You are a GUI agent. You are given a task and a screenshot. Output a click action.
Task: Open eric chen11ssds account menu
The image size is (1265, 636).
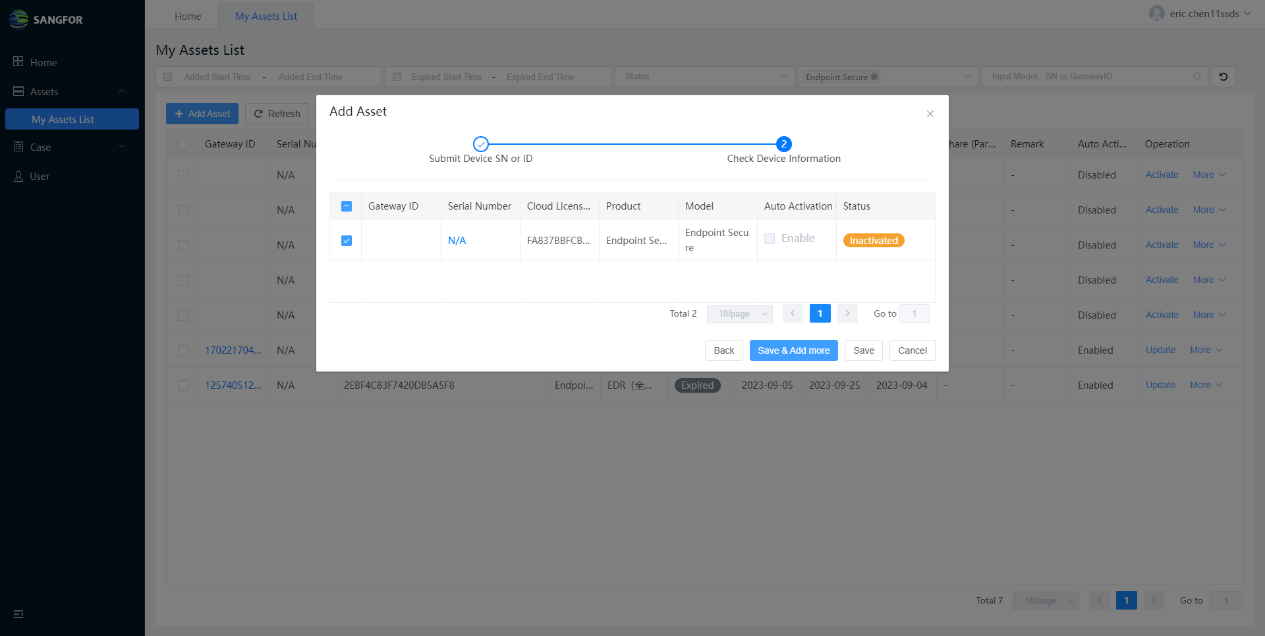[x=1200, y=13]
